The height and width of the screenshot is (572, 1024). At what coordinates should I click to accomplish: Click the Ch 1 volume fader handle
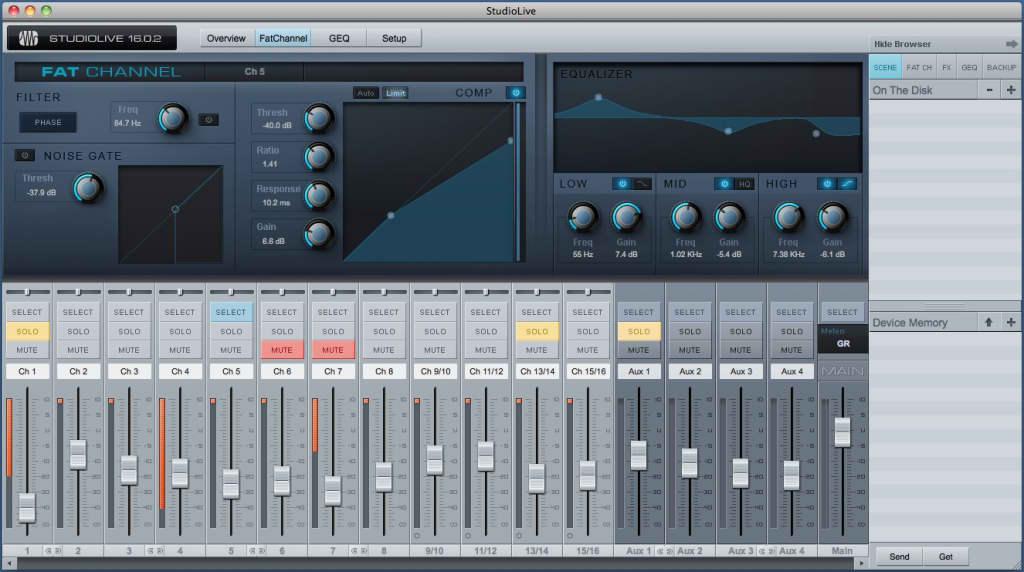pos(27,507)
